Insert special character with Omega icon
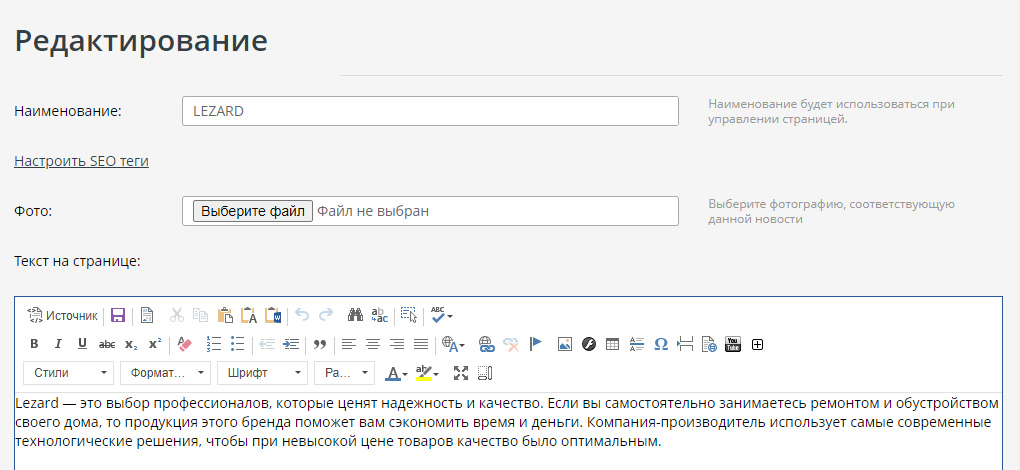 click(x=661, y=344)
